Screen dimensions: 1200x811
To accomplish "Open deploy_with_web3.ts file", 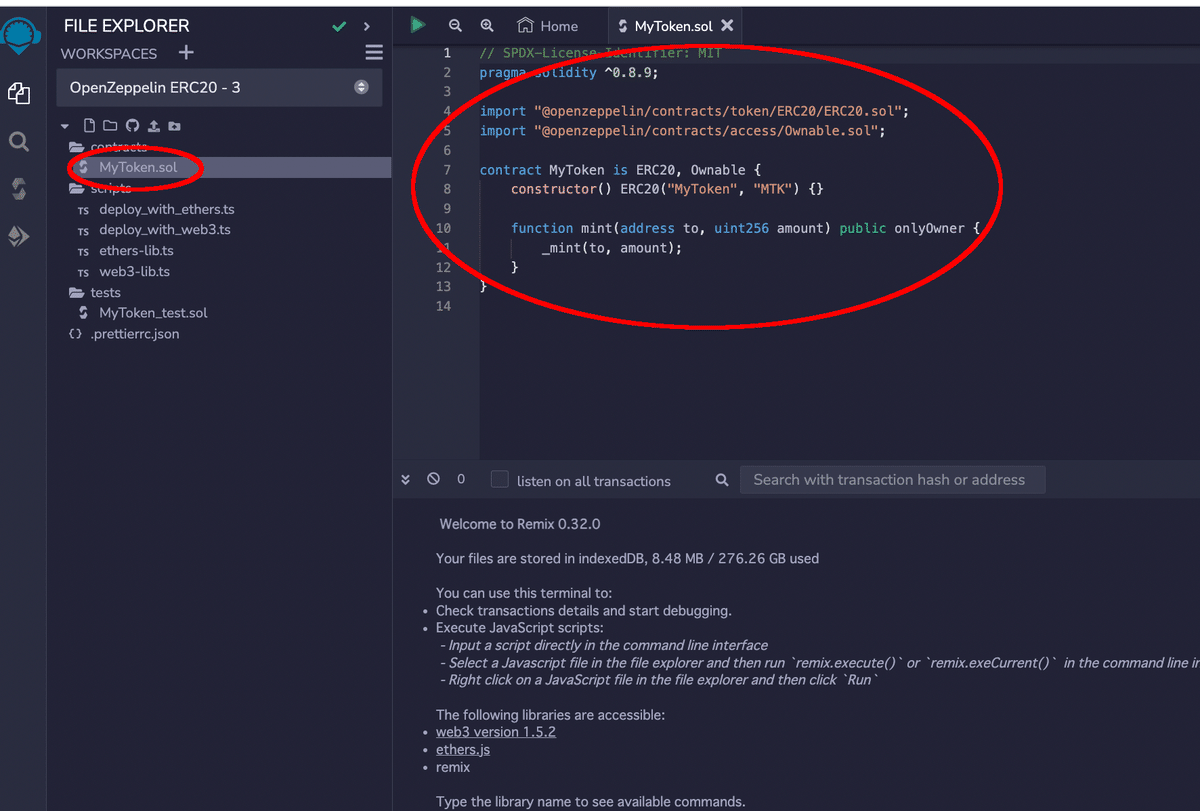I will click(165, 230).
